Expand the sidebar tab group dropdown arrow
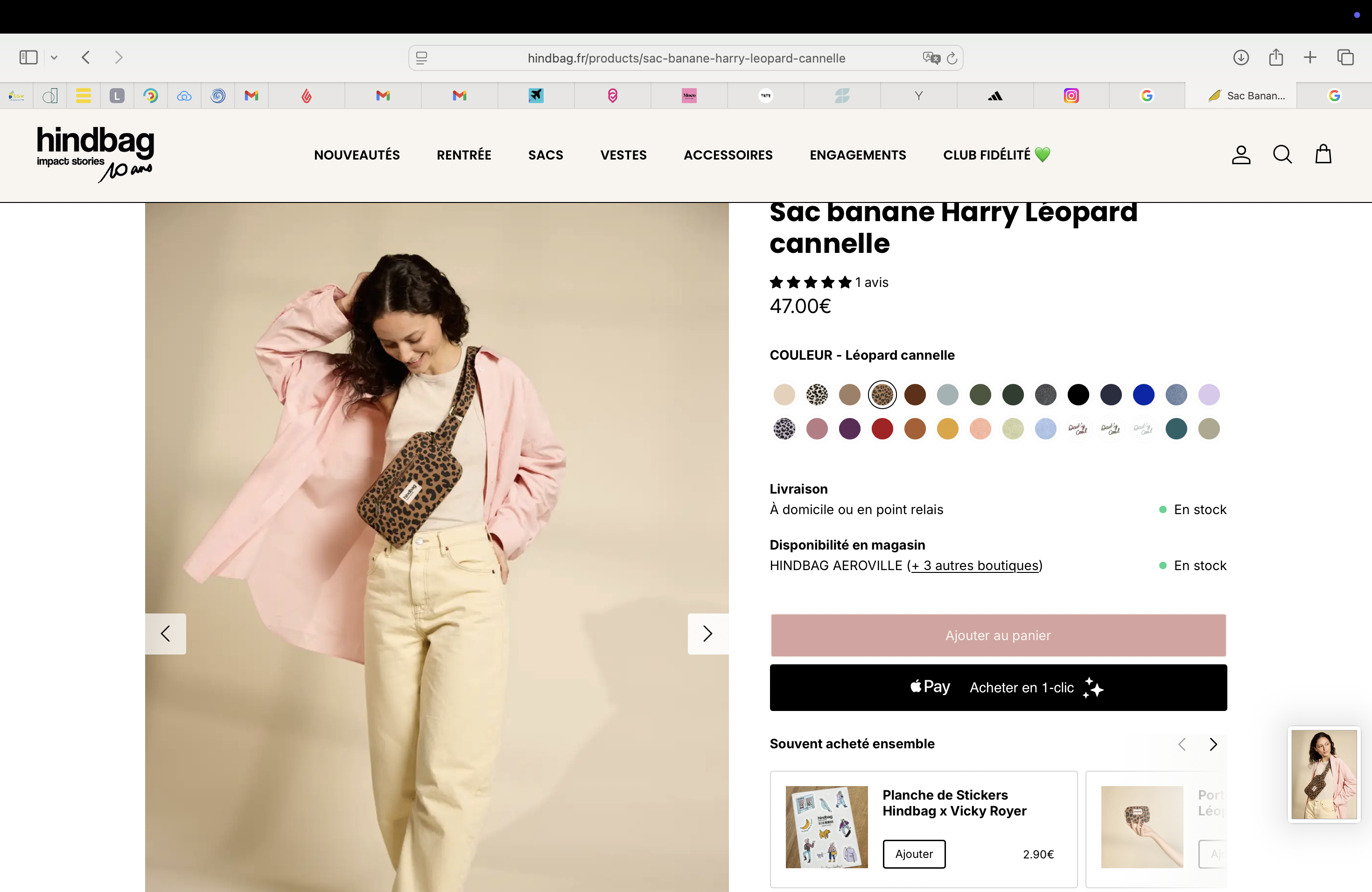The height and width of the screenshot is (892, 1372). 54,58
